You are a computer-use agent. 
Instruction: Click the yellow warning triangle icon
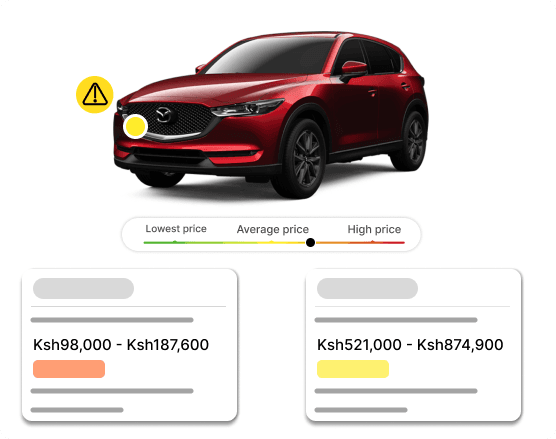(95, 94)
